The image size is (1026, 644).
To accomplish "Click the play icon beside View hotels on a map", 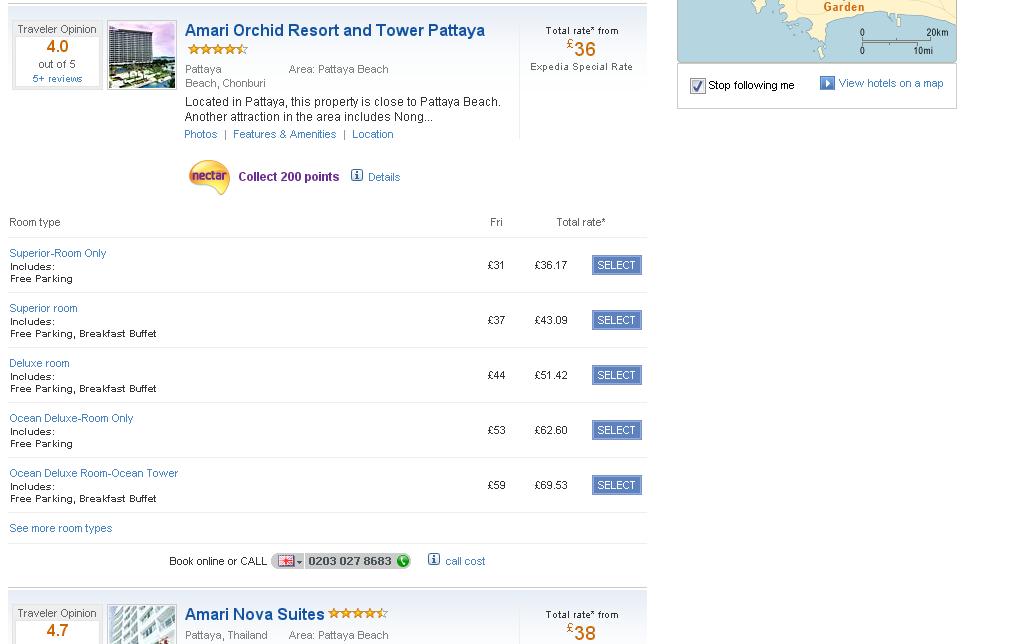I will coord(827,83).
